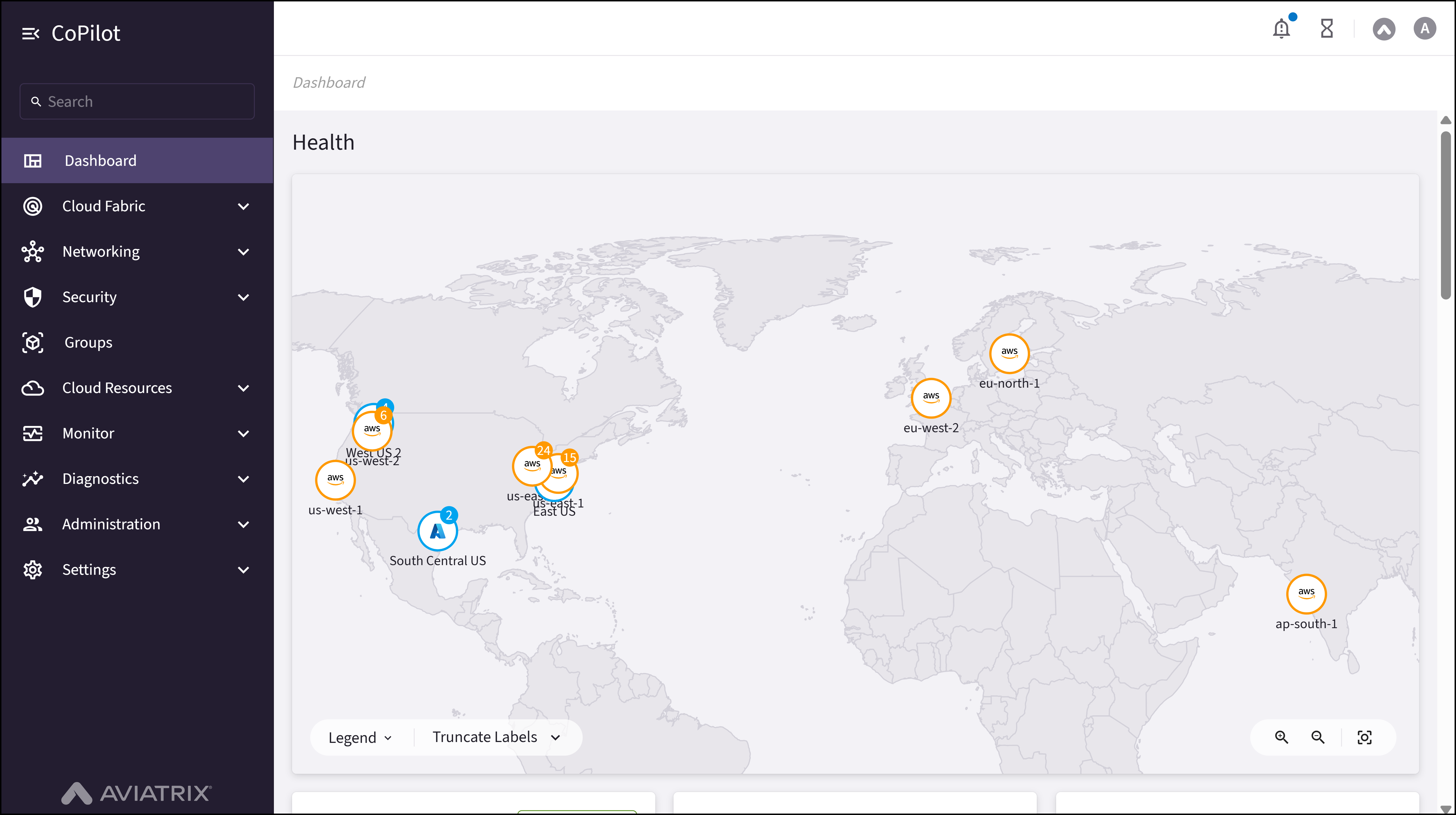Image resolution: width=1456 pixels, height=815 pixels.
Task: Open the Groups sidebar icon
Action: point(32,342)
